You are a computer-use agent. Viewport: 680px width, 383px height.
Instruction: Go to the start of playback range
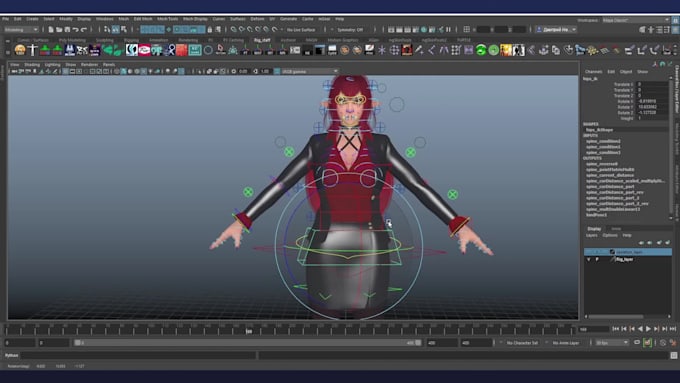tap(615, 329)
